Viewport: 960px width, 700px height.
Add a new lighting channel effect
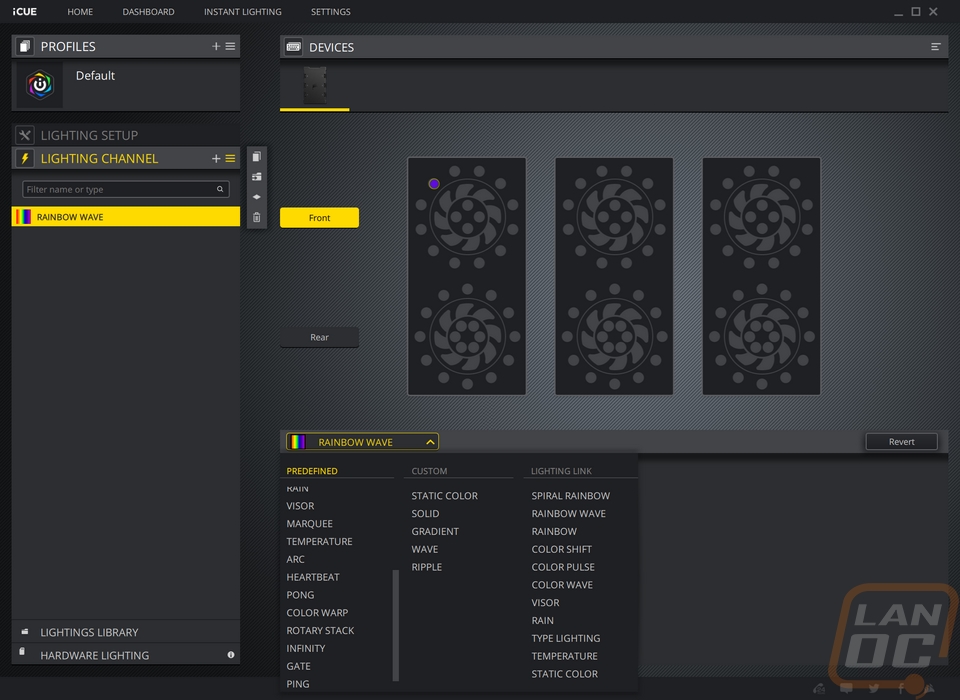216,159
